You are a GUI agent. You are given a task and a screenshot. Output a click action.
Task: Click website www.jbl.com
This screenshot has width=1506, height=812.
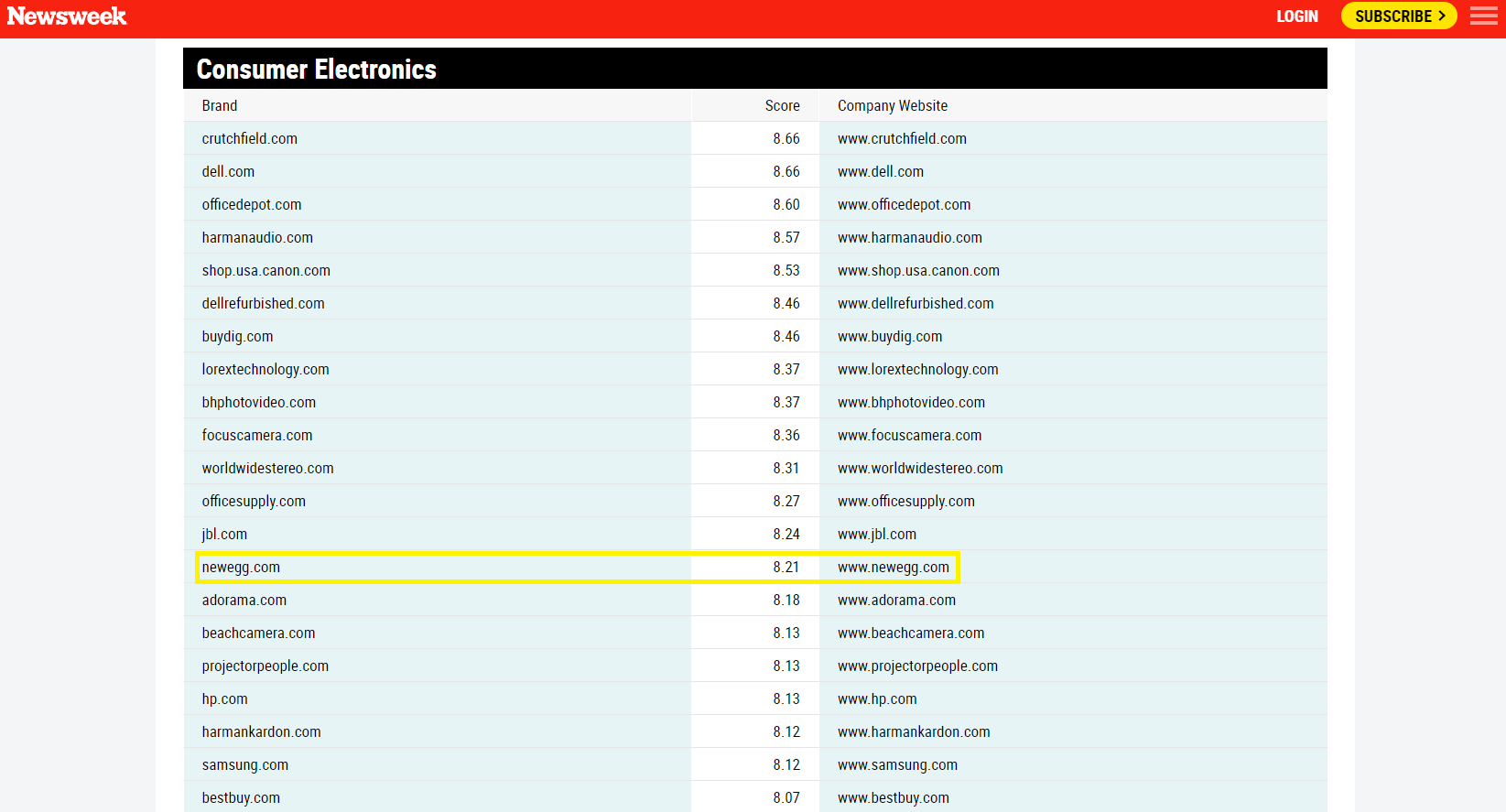tap(877, 535)
